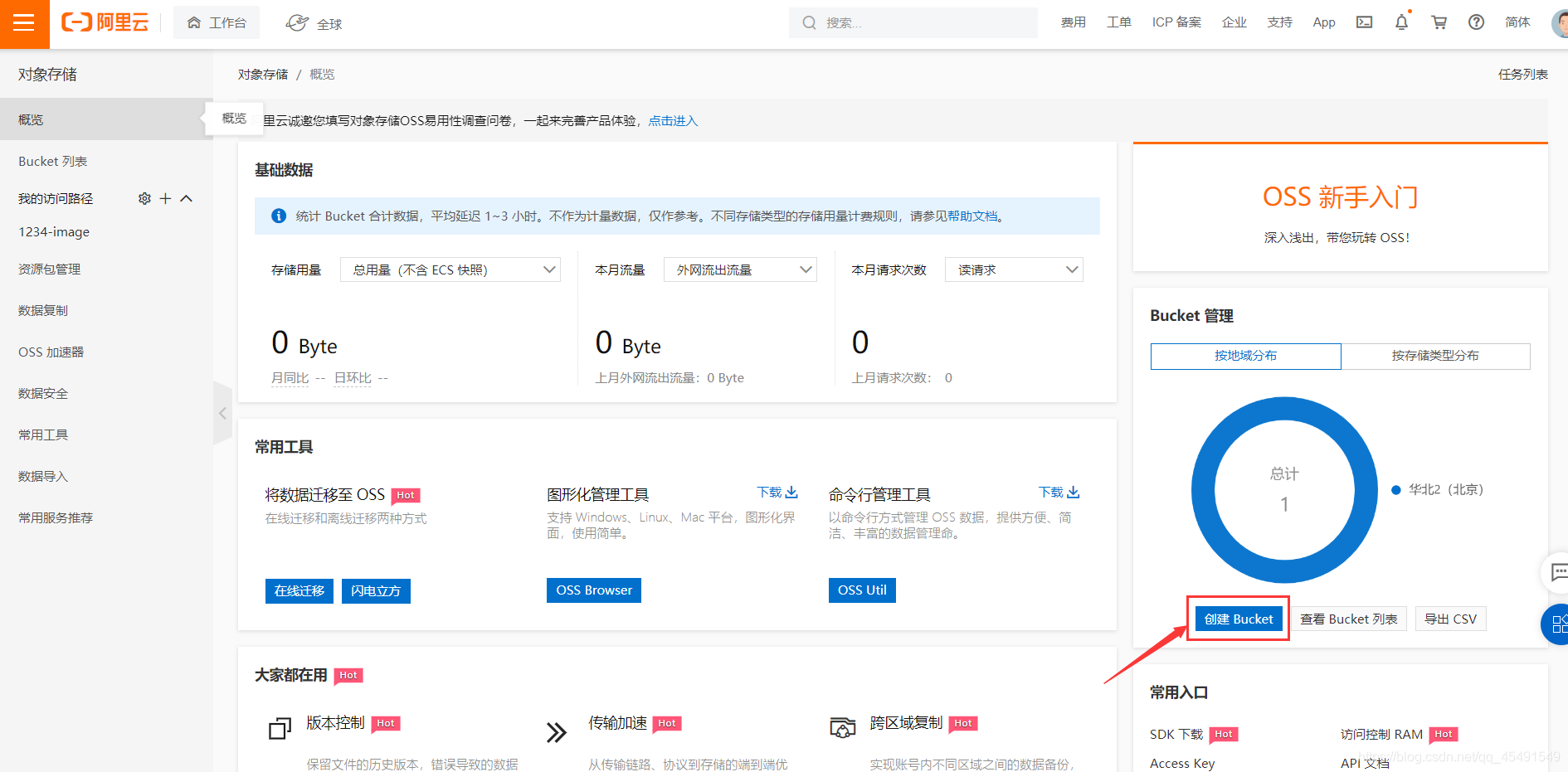The width and height of the screenshot is (1568, 772).
Task: Open access path settings gear
Action: [144, 198]
